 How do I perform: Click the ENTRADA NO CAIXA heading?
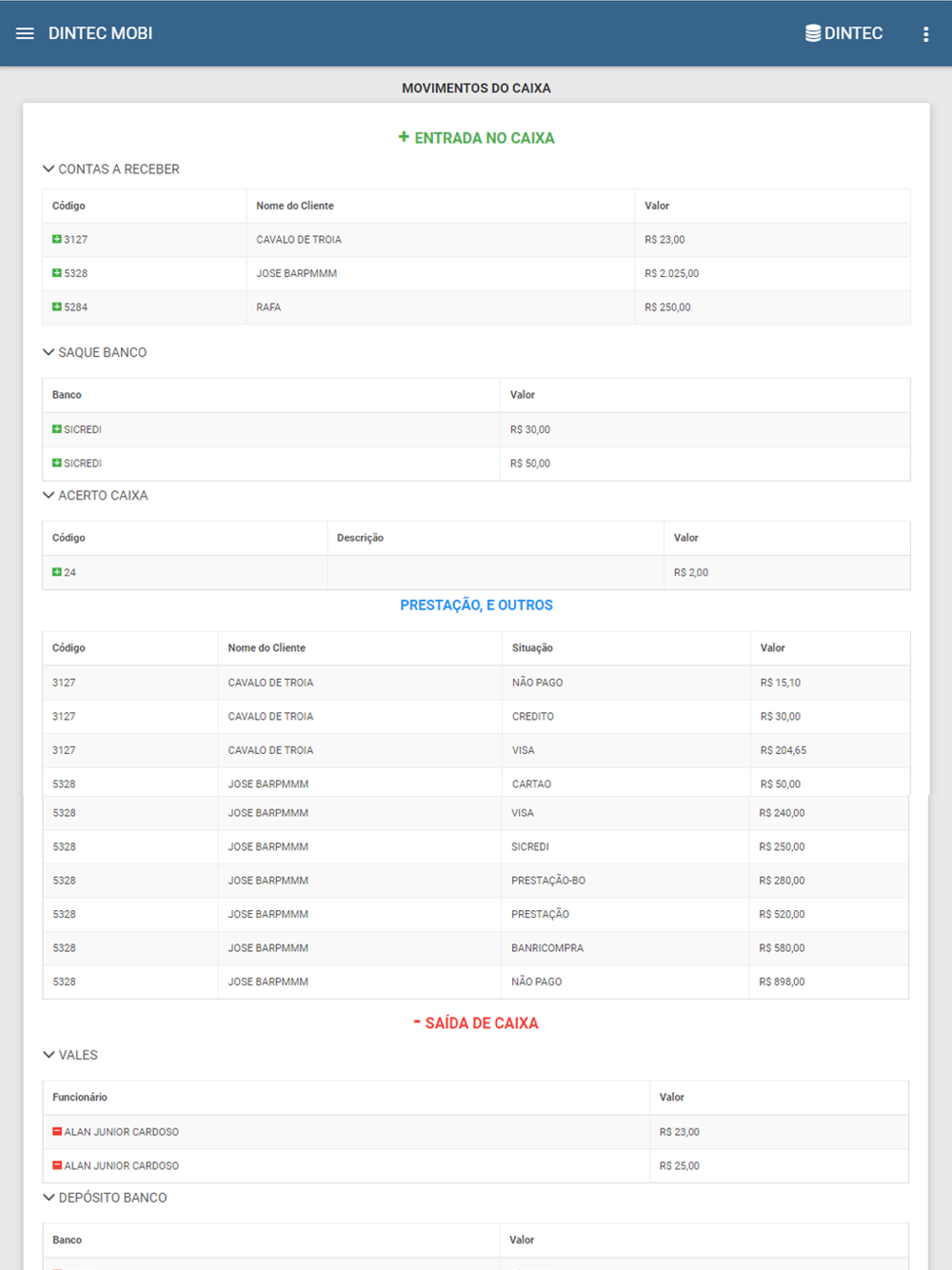tap(484, 138)
